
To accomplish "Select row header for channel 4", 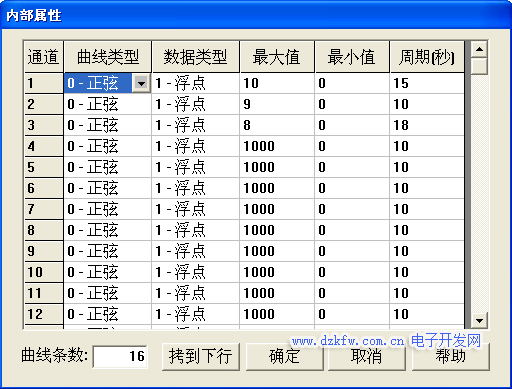I will coord(44,146).
